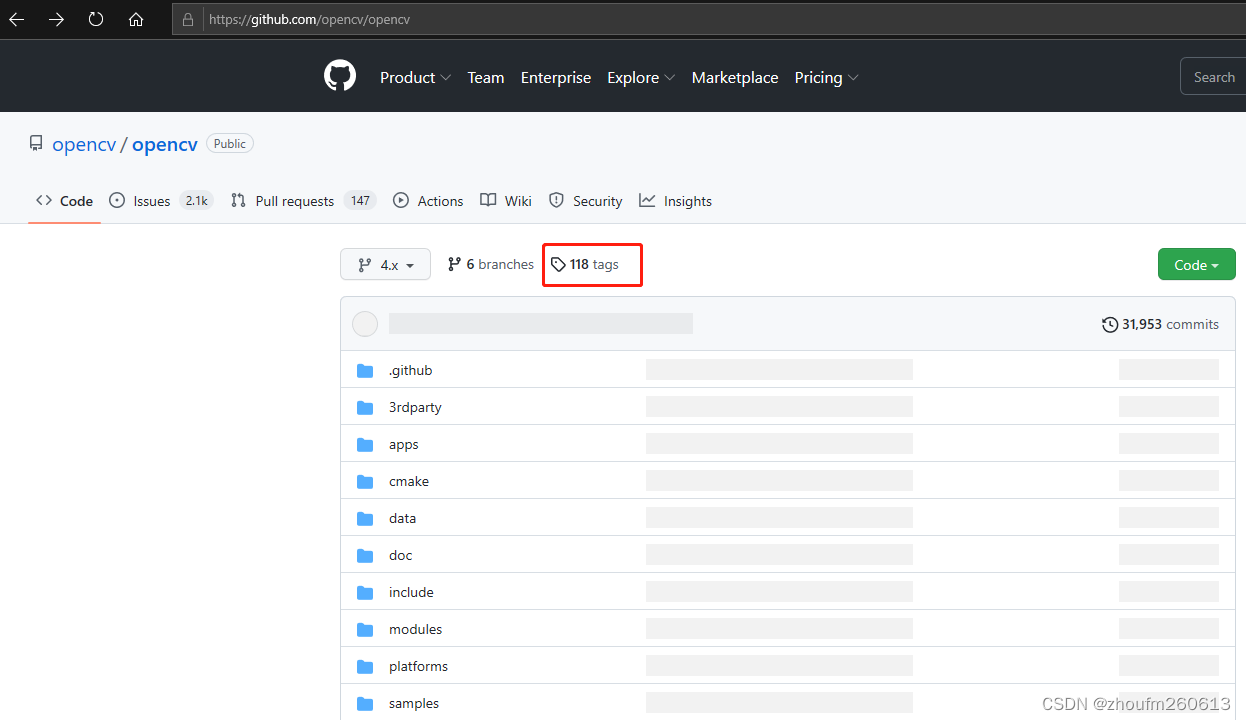
Task: Click the include folder icon
Action: click(x=365, y=593)
